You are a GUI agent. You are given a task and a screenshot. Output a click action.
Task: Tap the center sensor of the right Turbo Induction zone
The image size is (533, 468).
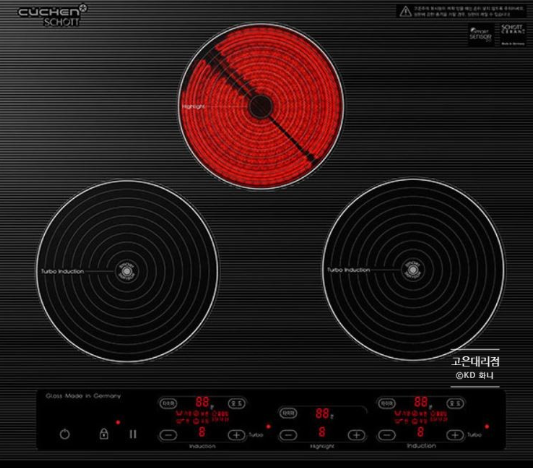click(x=413, y=270)
